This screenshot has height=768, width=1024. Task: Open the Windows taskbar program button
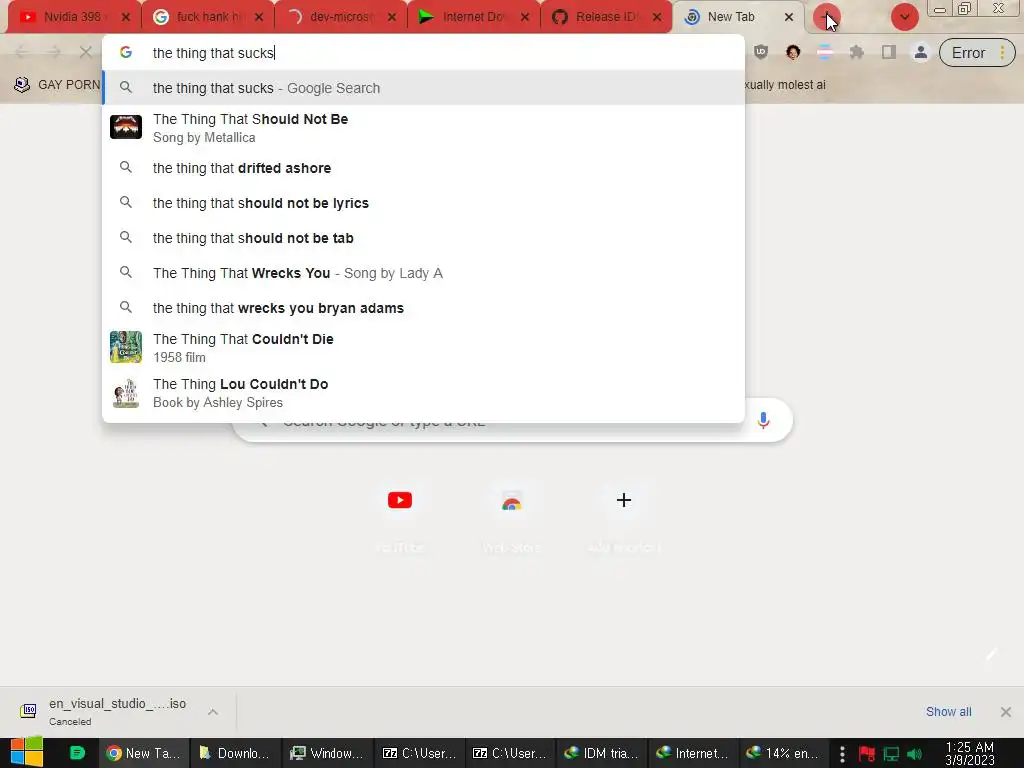point(327,753)
